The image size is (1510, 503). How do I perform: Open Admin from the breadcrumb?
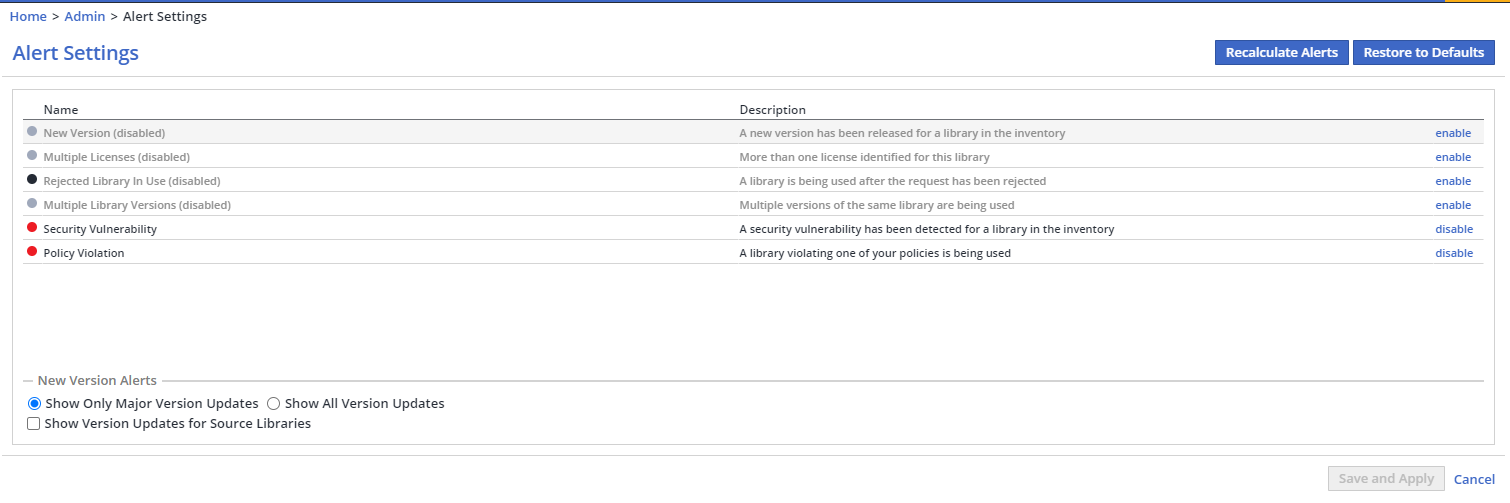(x=85, y=16)
